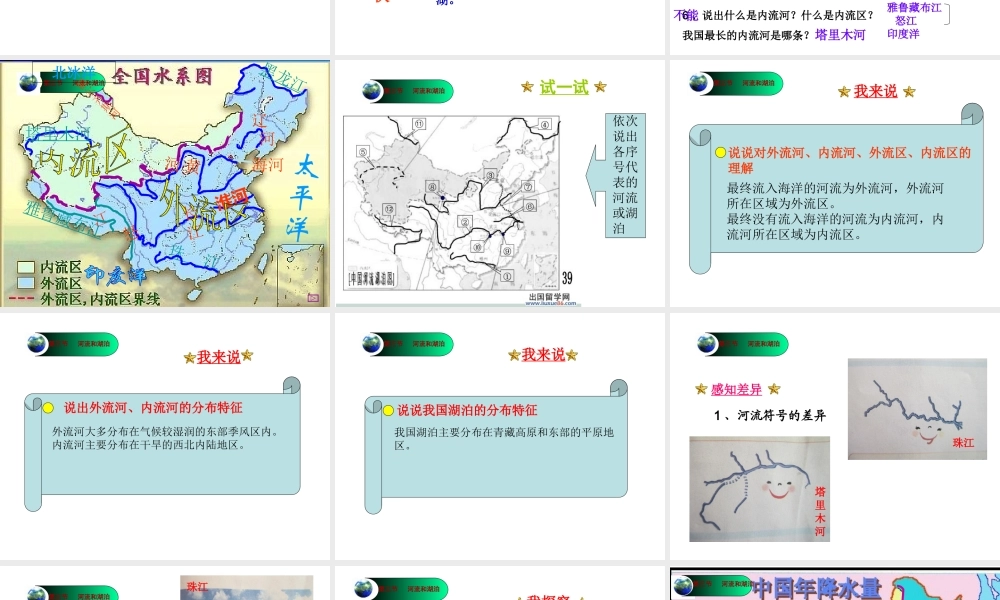Click the 内流区 white legend box
This screenshot has width=1000, height=600.
click(x=26, y=267)
